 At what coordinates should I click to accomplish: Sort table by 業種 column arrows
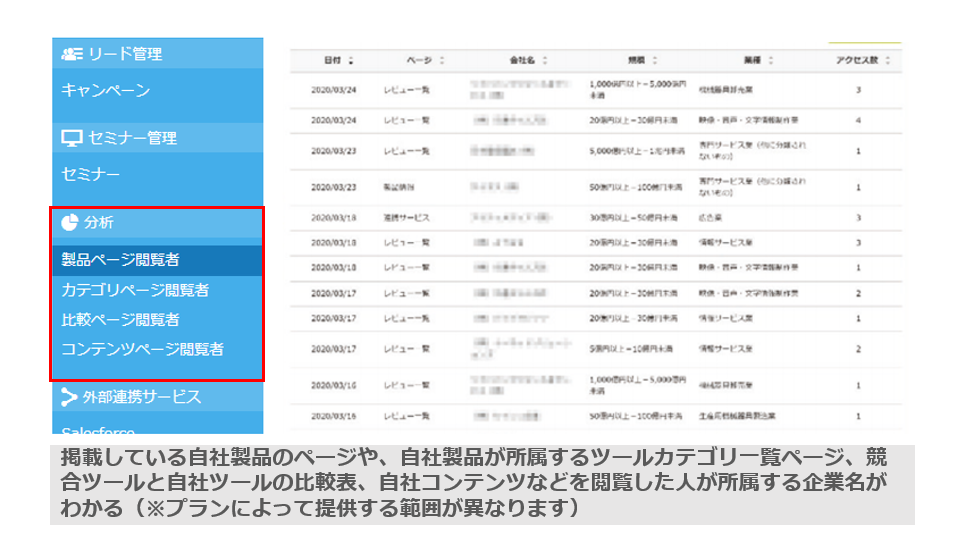(770, 60)
